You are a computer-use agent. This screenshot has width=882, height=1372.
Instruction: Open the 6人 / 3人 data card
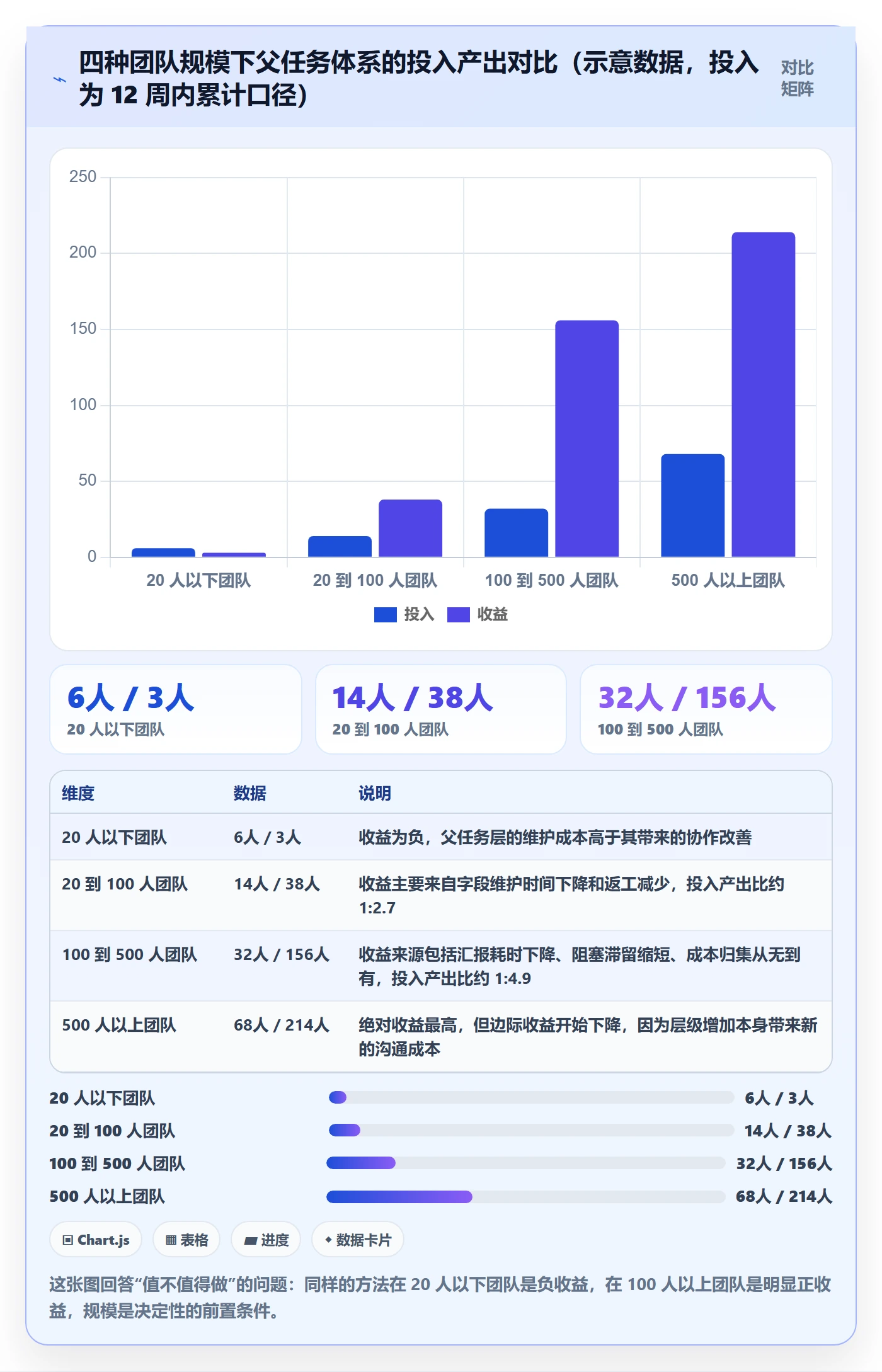point(176,709)
